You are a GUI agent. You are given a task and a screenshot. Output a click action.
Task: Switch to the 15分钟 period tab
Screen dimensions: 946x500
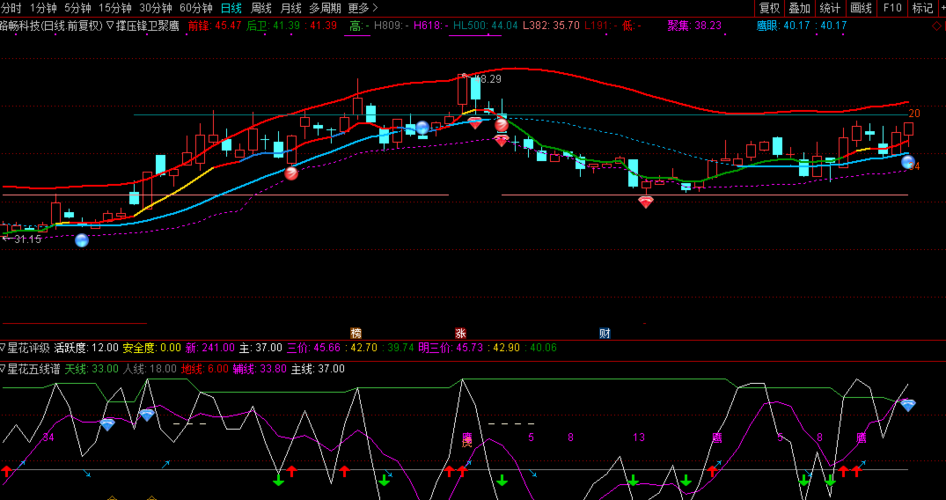(115, 8)
